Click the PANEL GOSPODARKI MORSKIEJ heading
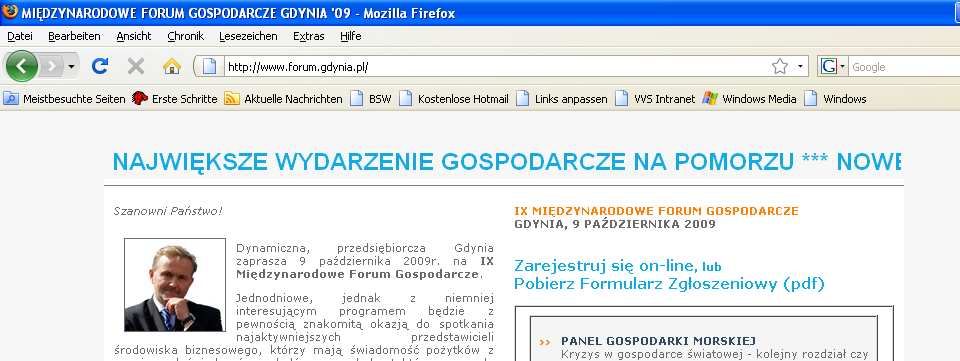 658,341
